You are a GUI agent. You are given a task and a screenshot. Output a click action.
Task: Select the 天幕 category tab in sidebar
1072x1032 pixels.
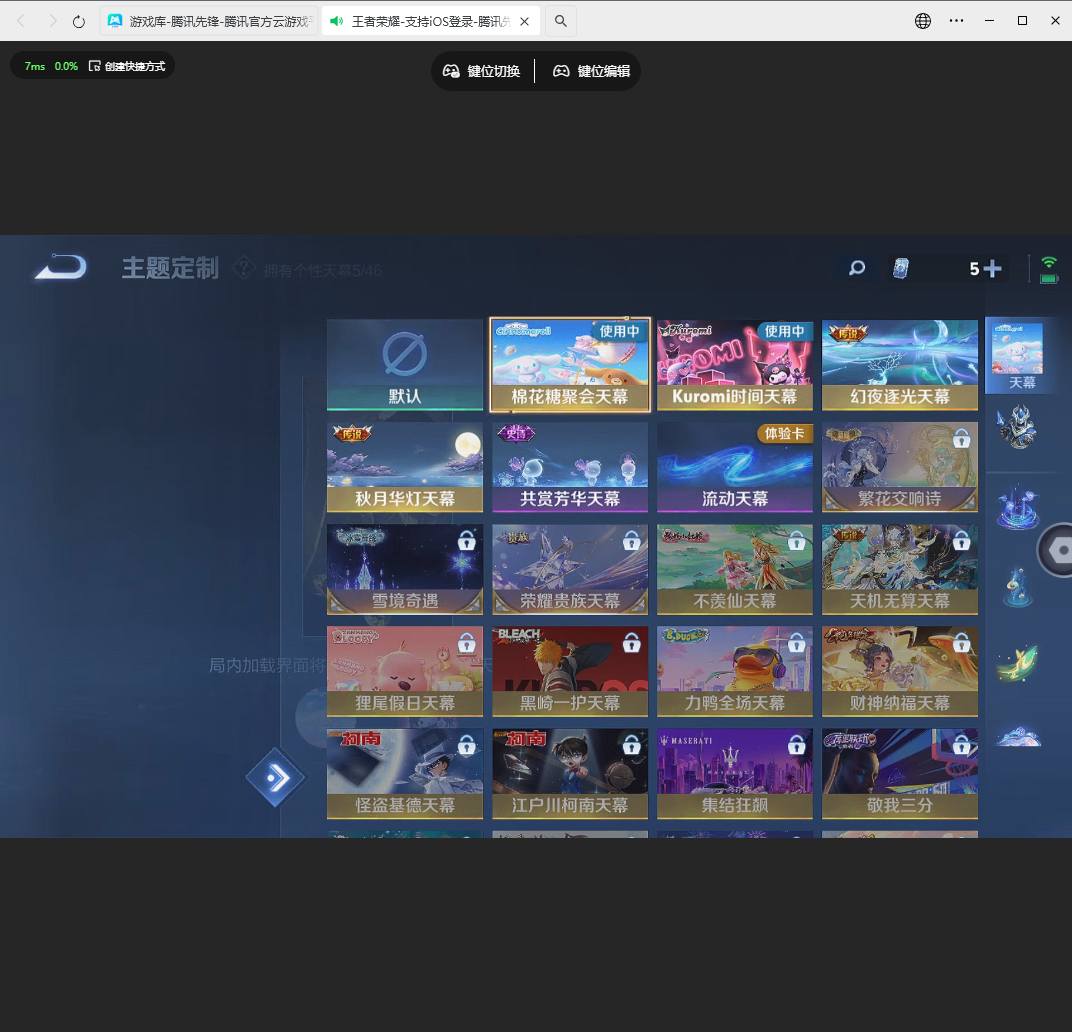[1016, 356]
